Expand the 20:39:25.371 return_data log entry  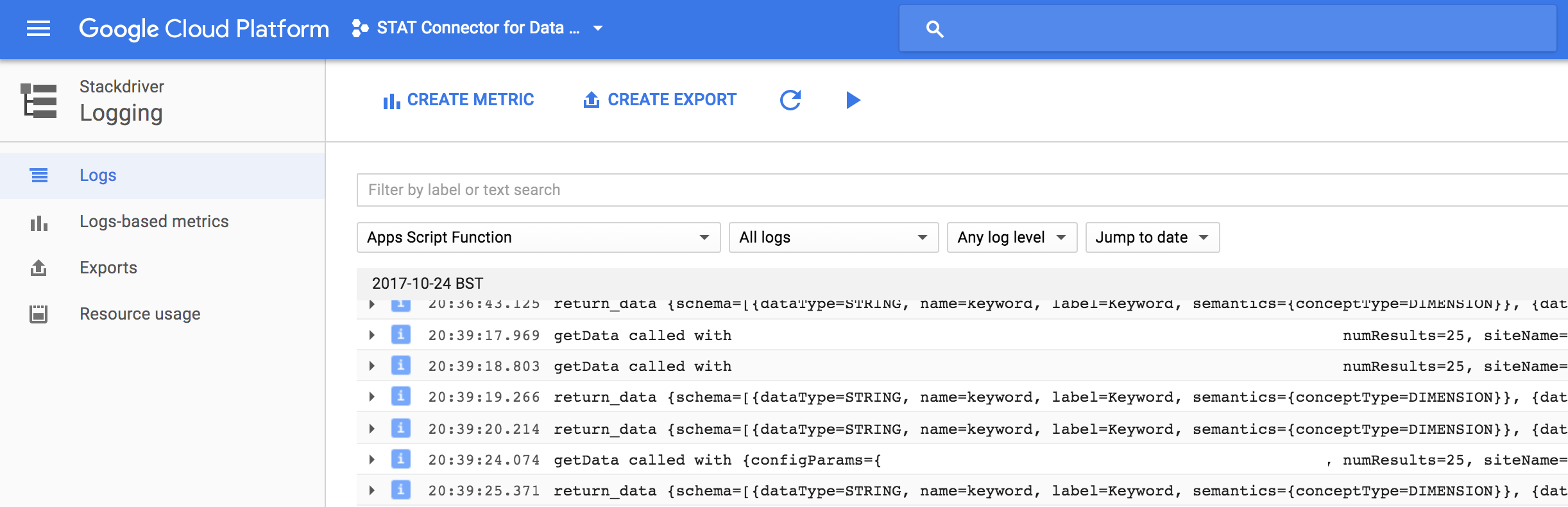(371, 490)
